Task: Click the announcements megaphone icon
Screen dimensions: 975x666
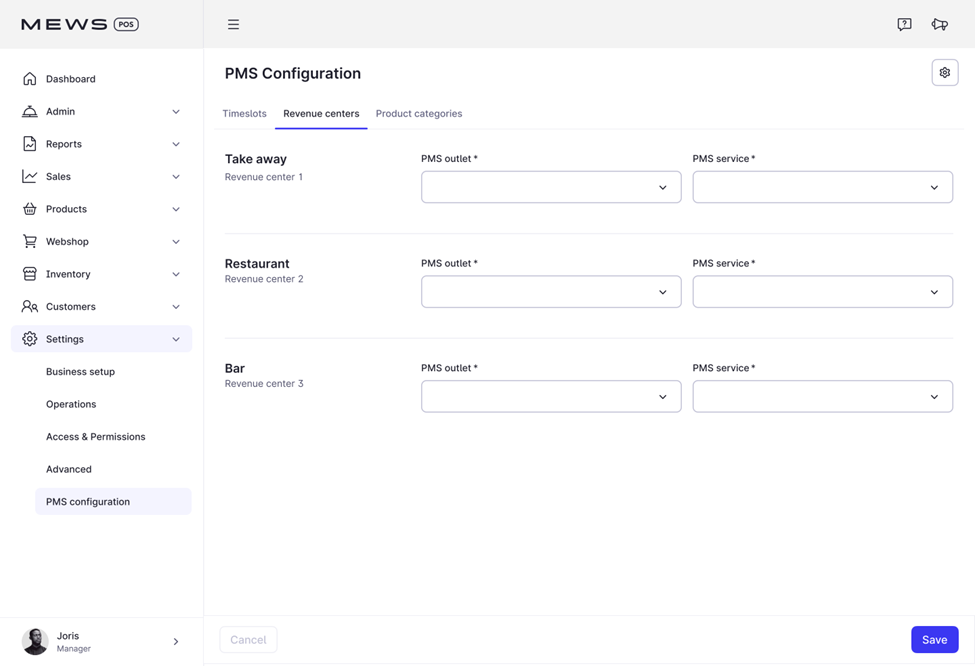Action: tap(939, 25)
